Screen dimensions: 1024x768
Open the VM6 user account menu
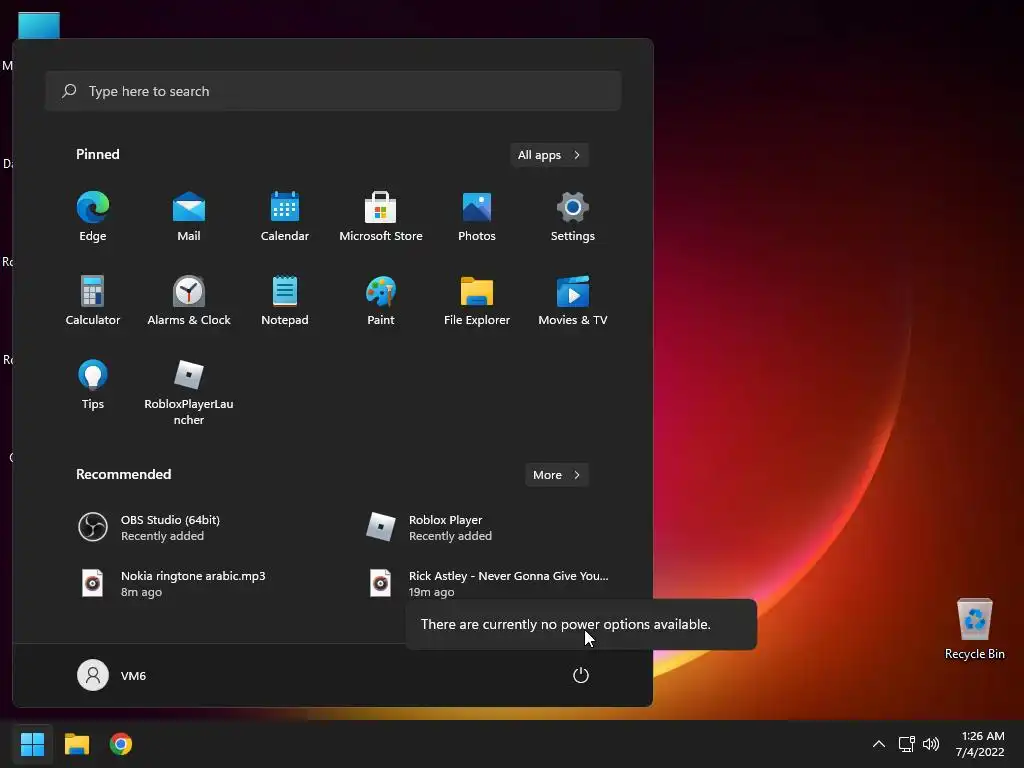[x=112, y=675]
